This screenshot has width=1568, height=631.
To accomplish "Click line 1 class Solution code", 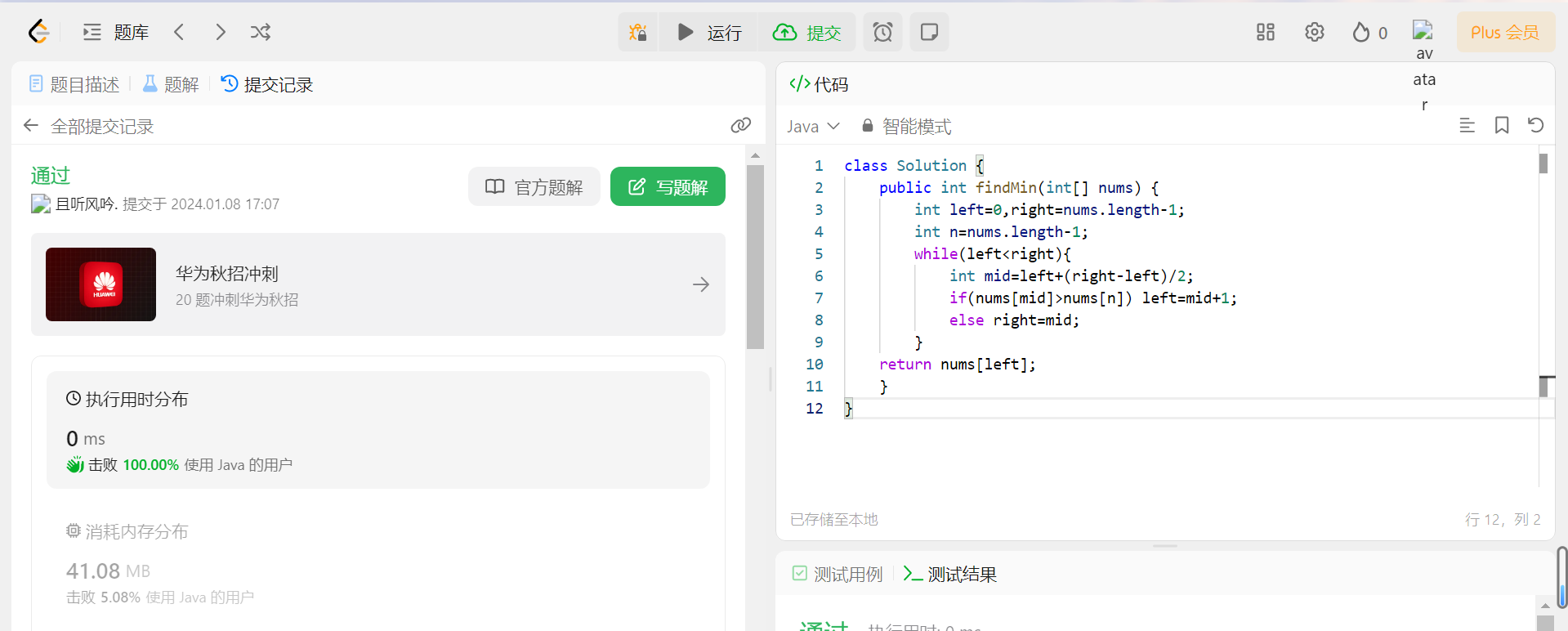I will tap(914, 165).
